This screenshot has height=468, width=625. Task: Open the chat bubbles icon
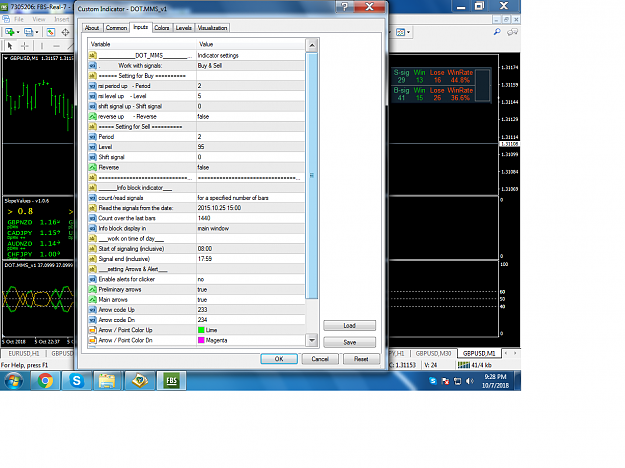[512, 32]
